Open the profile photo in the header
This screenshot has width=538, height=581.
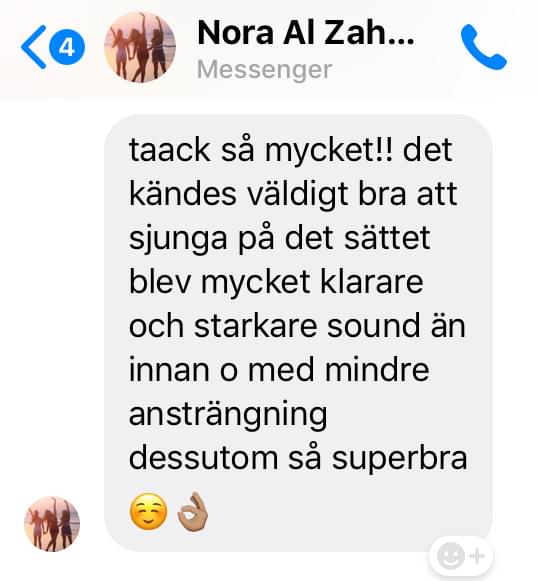(x=140, y=47)
